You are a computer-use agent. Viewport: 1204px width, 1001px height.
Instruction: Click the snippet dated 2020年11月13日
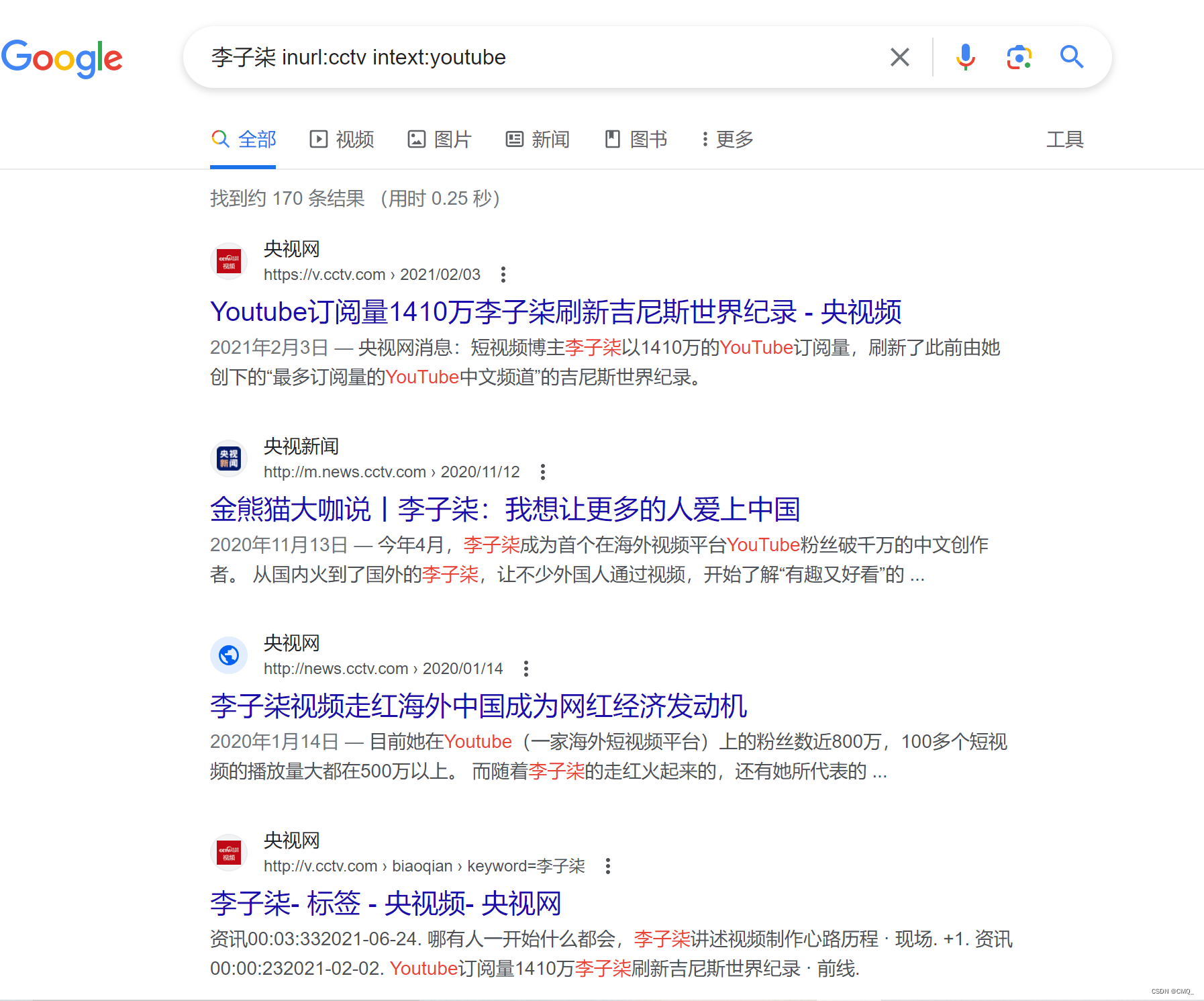click(599, 560)
